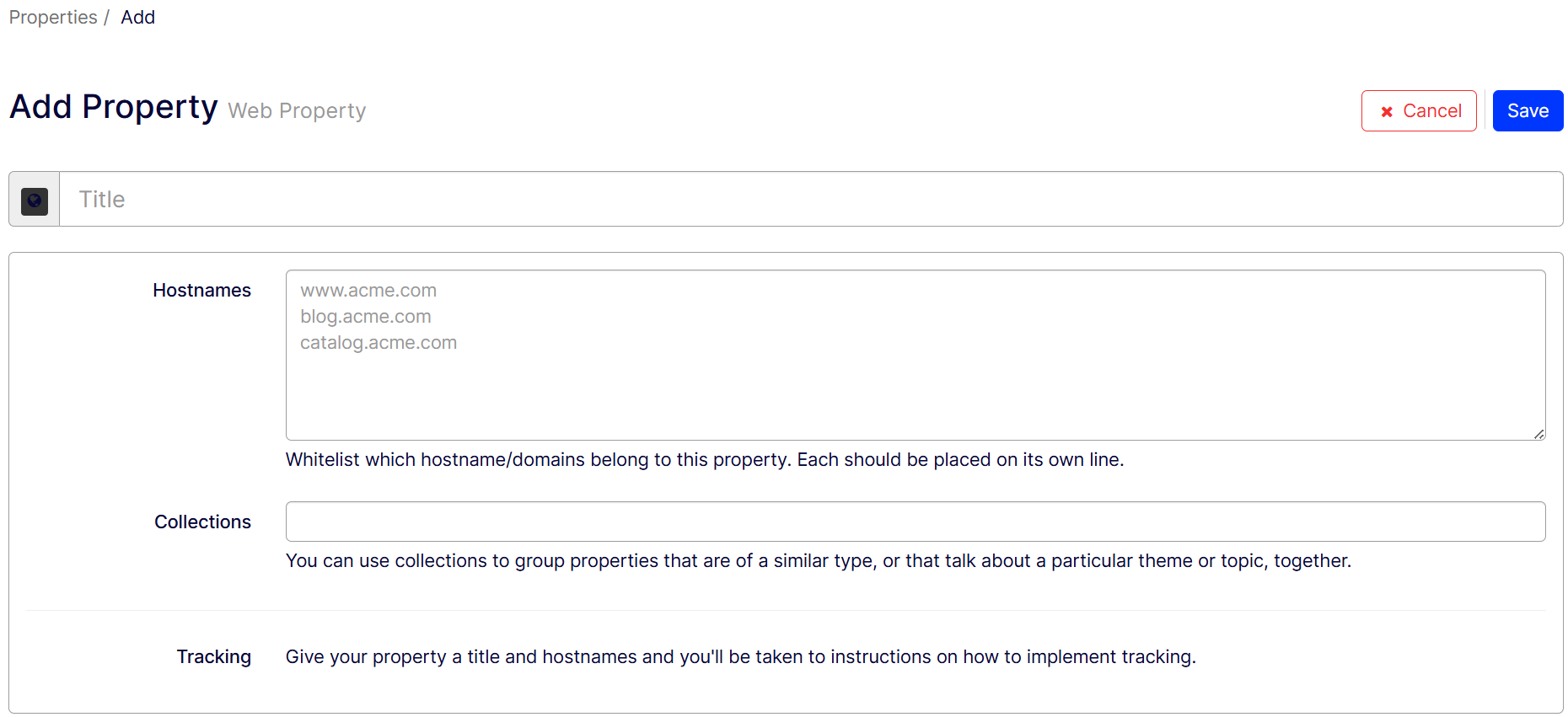This screenshot has height=717, width=1568.
Task: Click the Tracking section label
Action: tap(213, 657)
